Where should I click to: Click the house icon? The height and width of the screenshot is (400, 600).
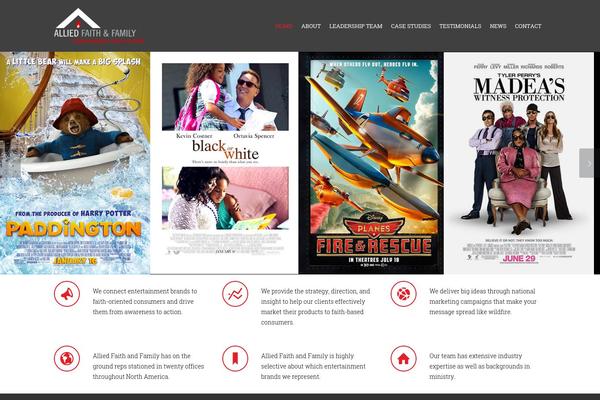click(x=403, y=359)
